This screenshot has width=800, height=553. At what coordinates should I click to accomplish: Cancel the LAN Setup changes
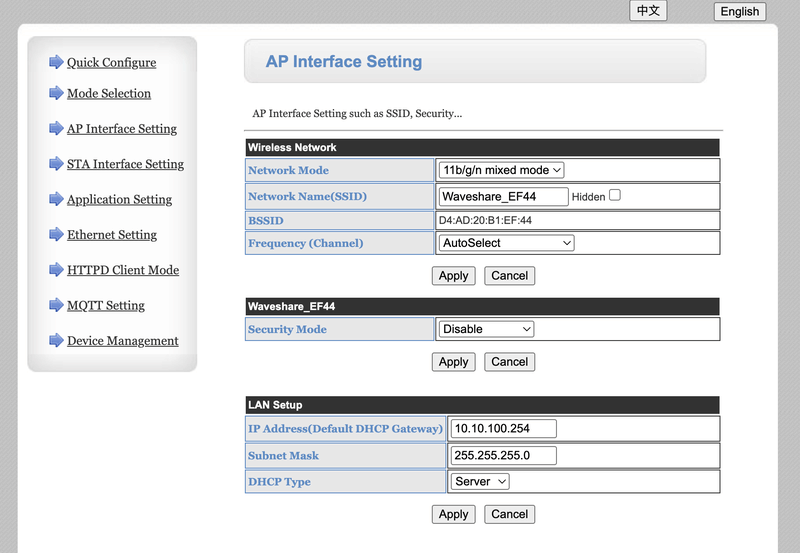point(509,514)
